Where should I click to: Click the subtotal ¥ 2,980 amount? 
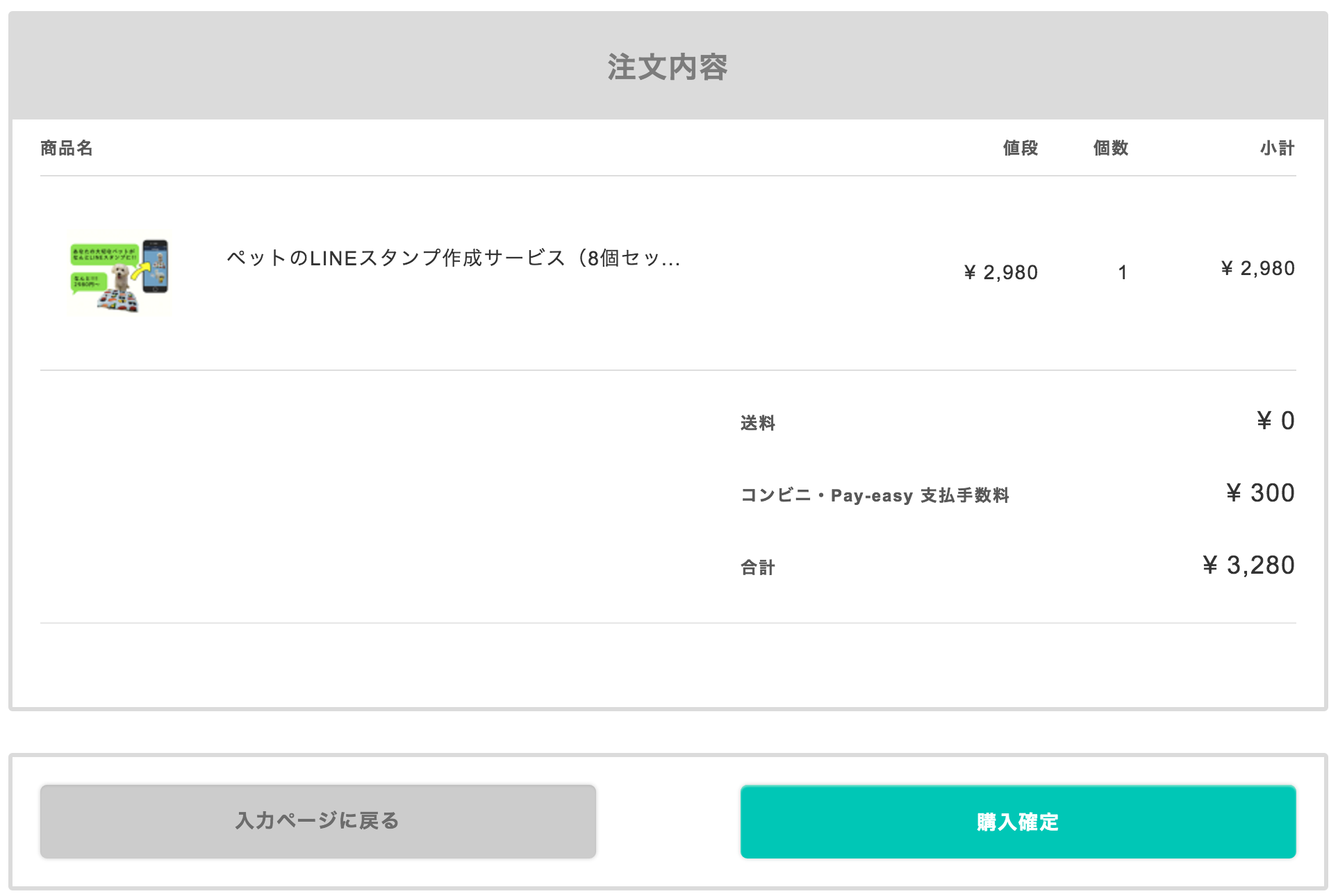click(1258, 269)
